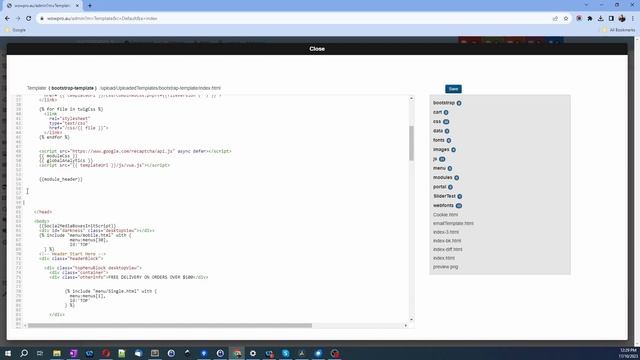The height and width of the screenshot is (360, 640).
Task: Open Cookie.html in the file list
Action: click(x=445, y=215)
